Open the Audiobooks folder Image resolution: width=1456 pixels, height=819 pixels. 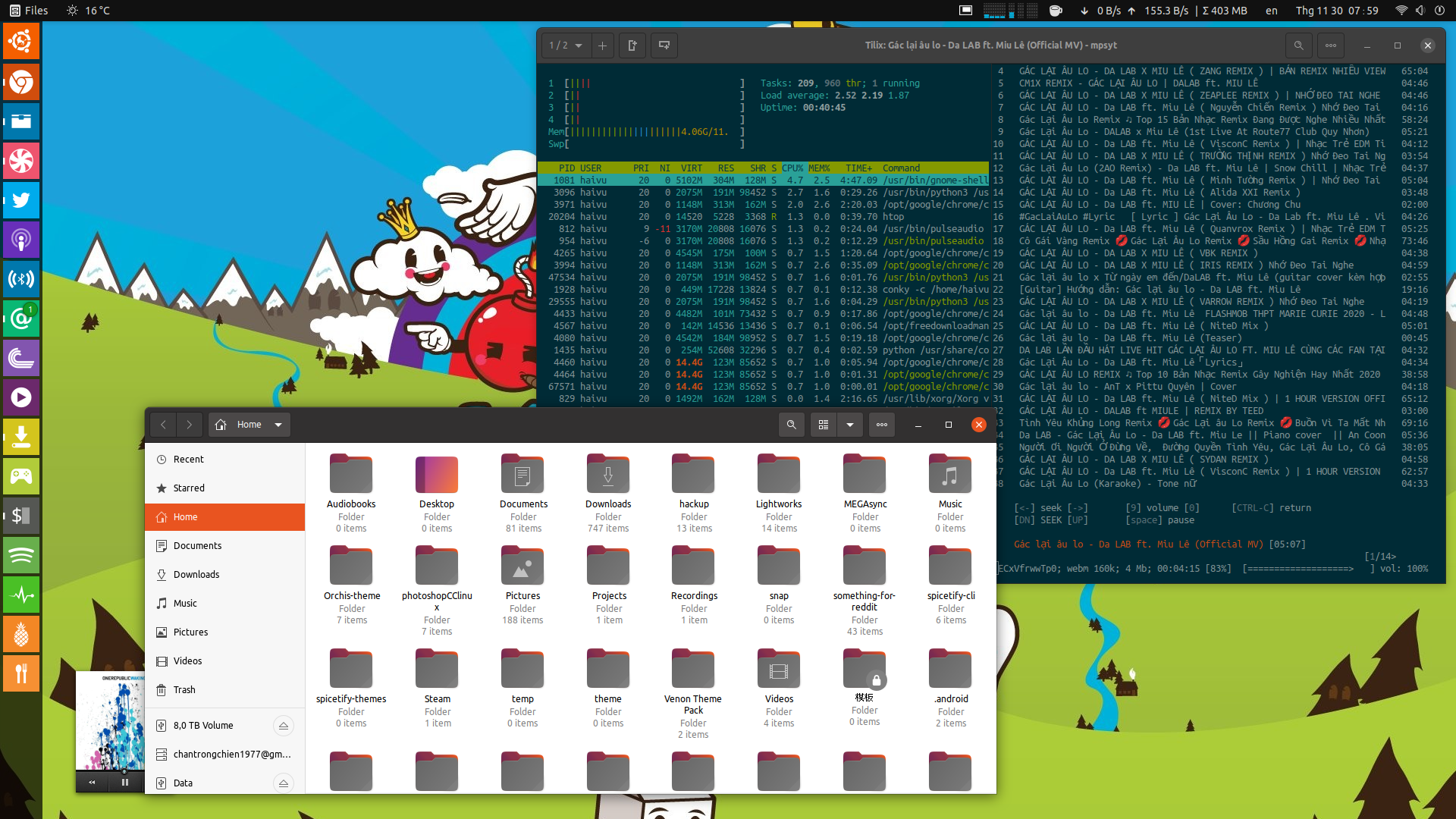pos(351,493)
